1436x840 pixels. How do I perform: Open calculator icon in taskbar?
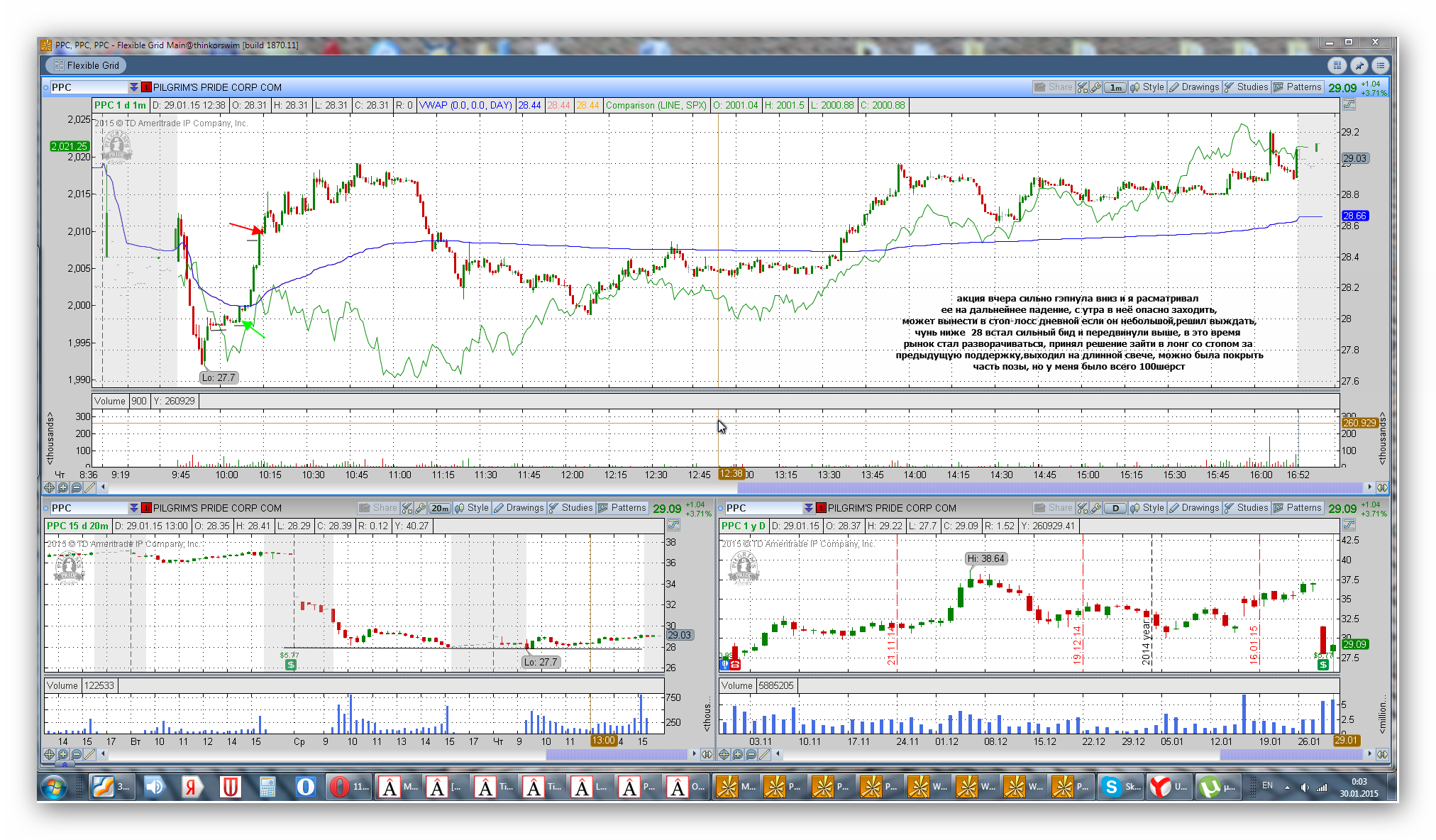click(267, 787)
